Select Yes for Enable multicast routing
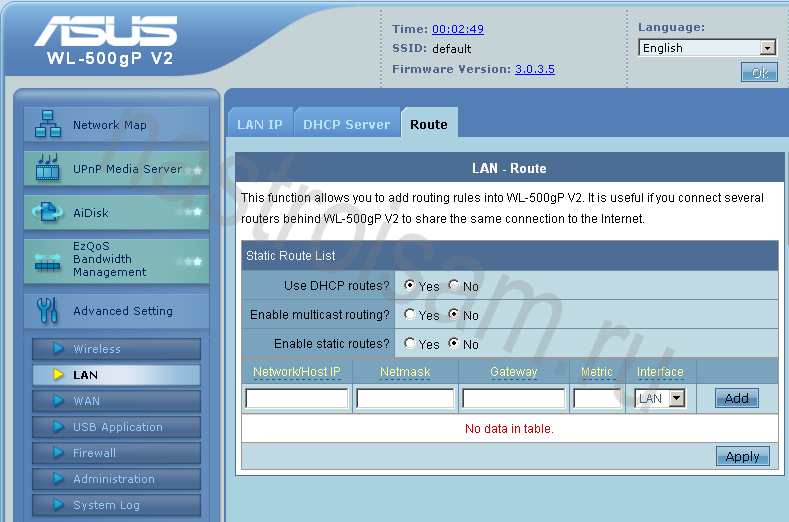Image resolution: width=789 pixels, height=522 pixels. [410, 315]
